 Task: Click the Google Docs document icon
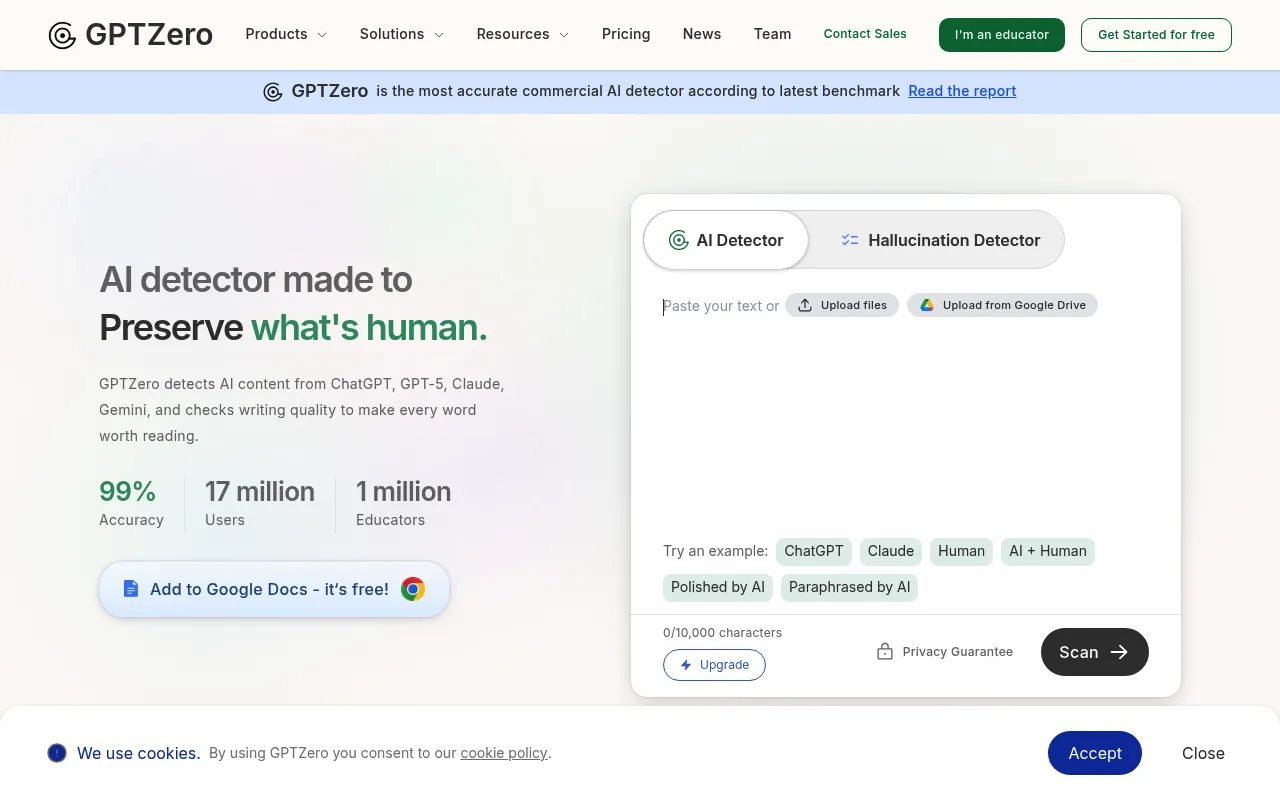(x=130, y=589)
